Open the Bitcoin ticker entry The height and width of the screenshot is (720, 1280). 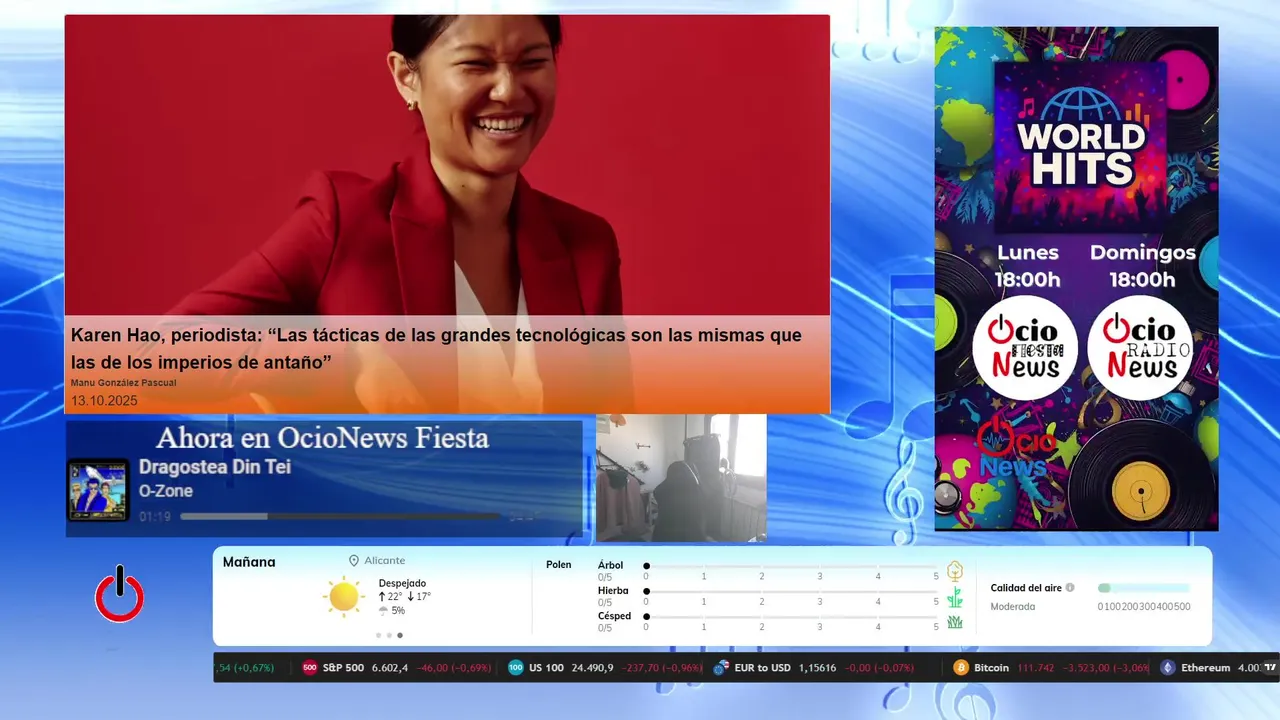[1050, 668]
